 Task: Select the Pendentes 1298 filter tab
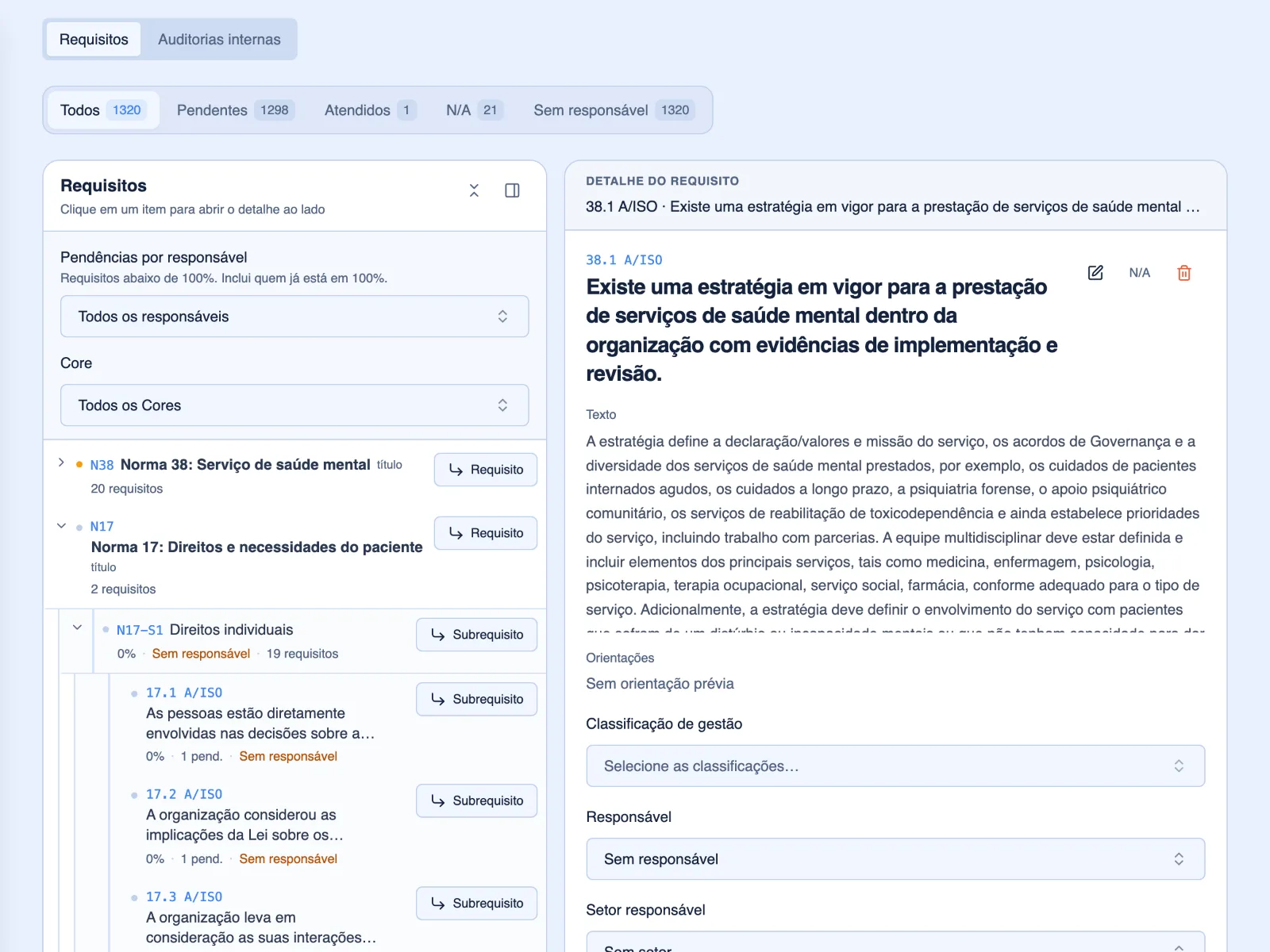pyautogui.click(x=236, y=110)
